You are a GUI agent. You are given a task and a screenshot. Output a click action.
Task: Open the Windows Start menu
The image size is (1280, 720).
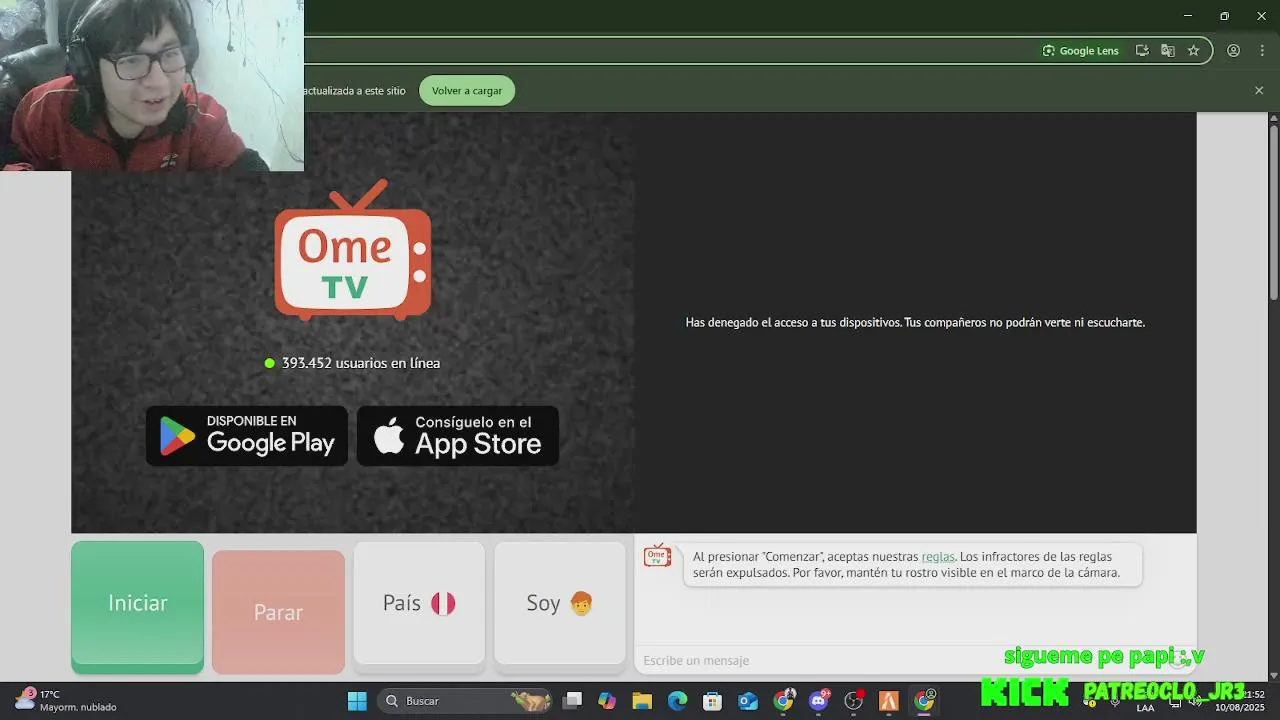(x=357, y=701)
